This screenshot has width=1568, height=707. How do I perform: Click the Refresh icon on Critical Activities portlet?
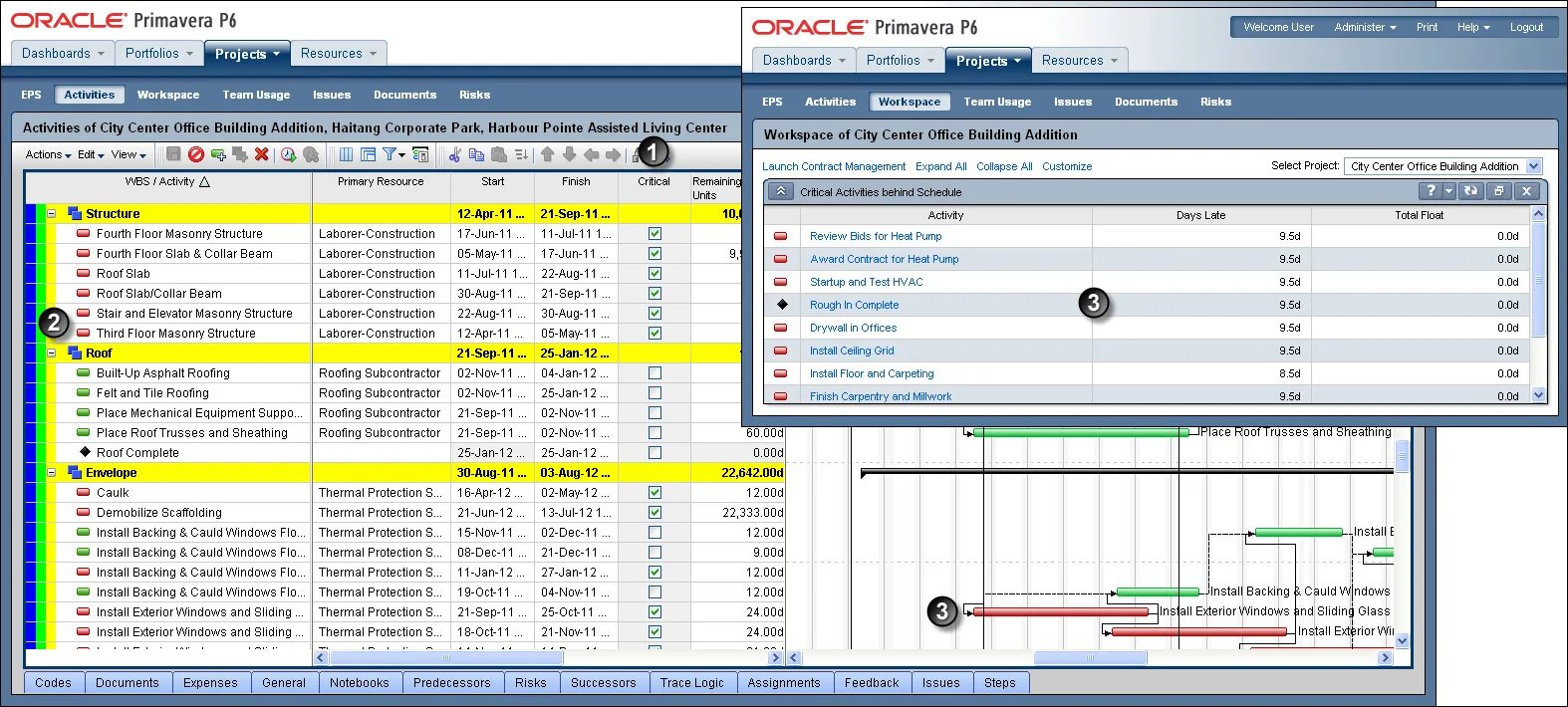pos(1470,191)
